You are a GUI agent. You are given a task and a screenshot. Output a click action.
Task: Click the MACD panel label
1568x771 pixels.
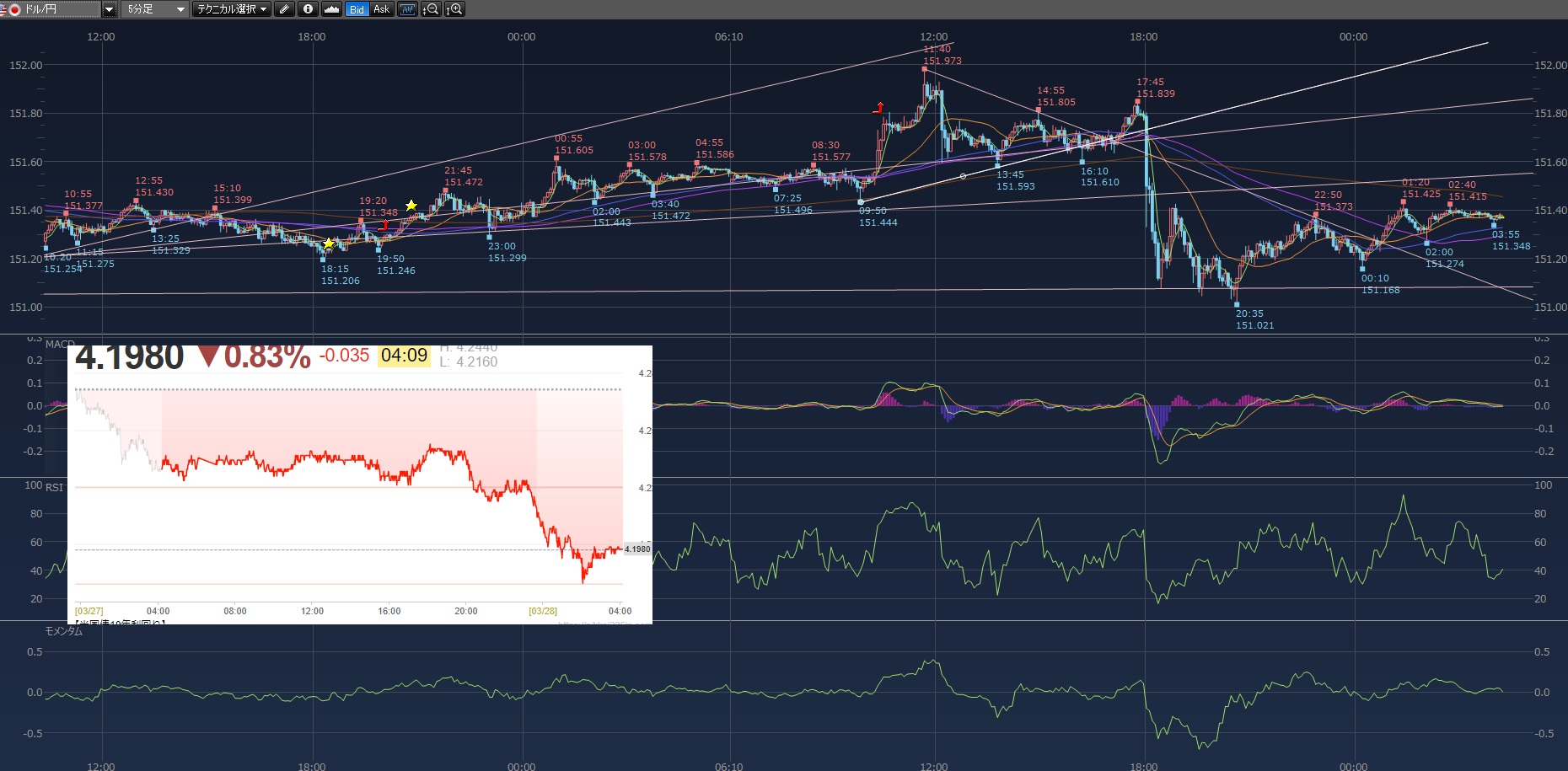59,344
